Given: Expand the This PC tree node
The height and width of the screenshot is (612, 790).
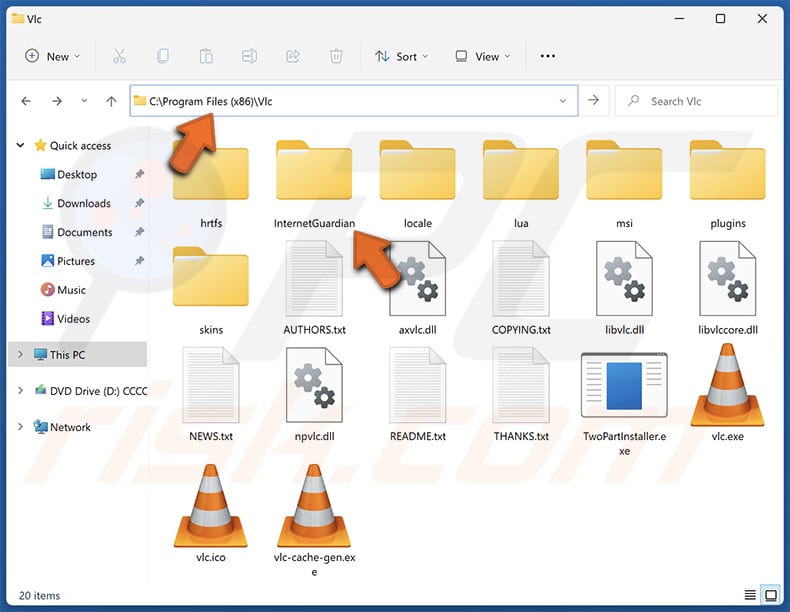Looking at the screenshot, I should click(x=20, y=354).
